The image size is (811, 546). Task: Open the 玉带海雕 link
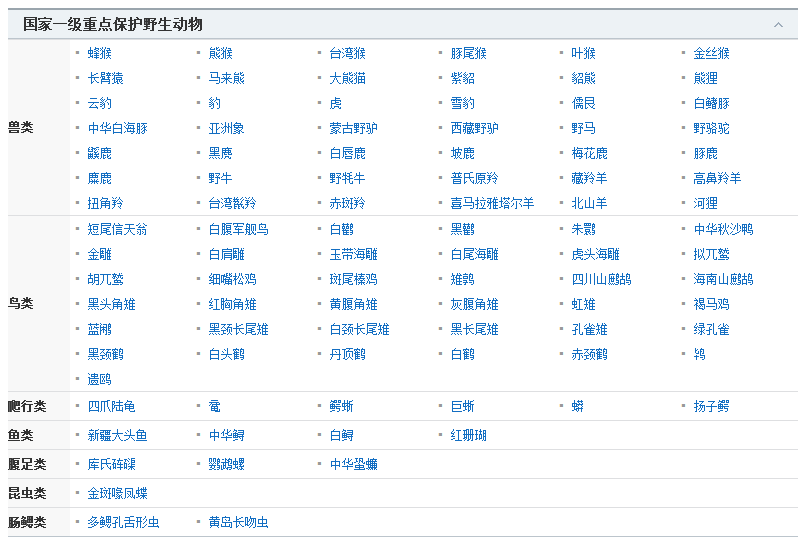coord(354,254)
